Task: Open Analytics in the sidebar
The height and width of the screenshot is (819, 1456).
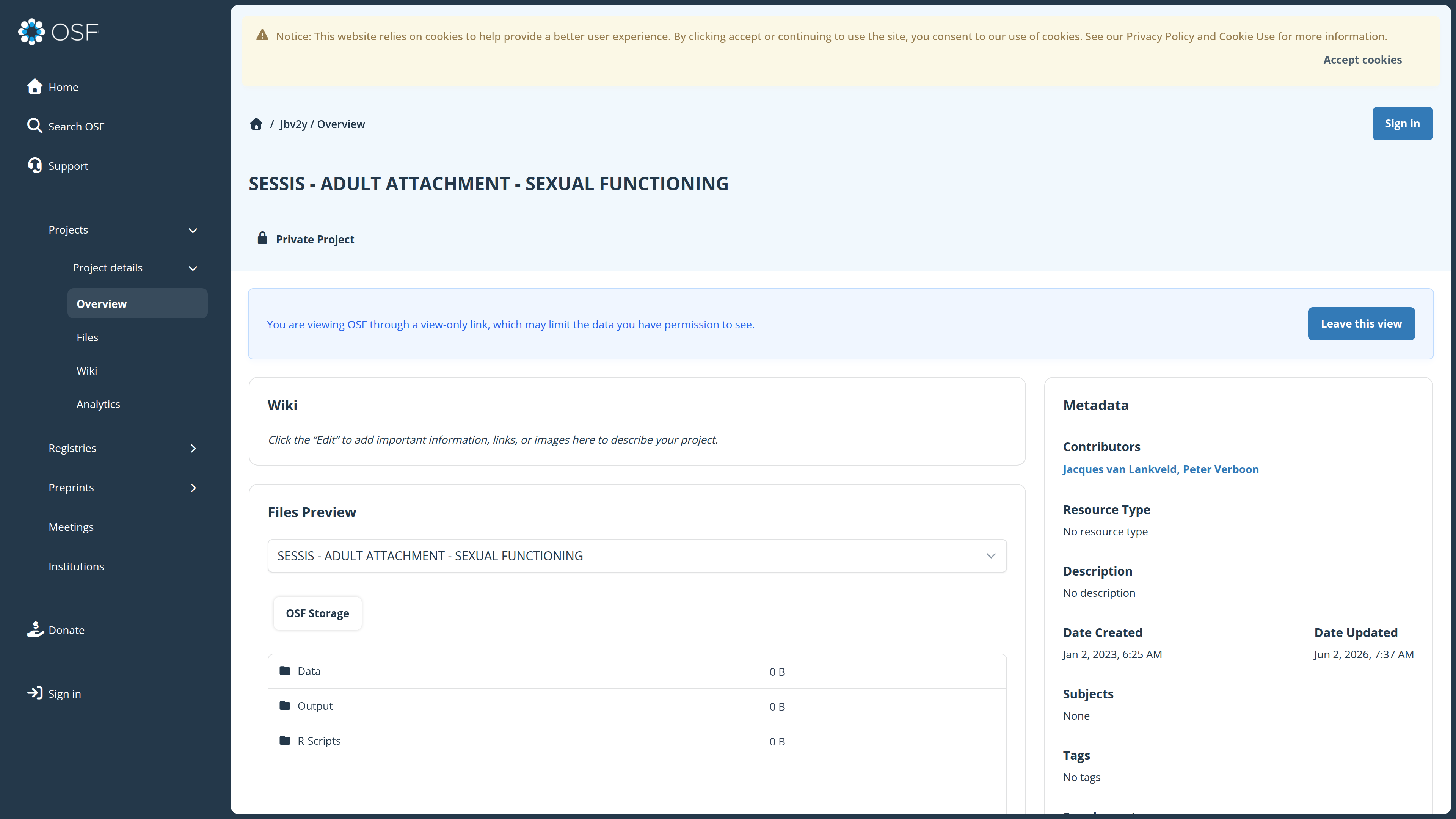Action: 98,404
